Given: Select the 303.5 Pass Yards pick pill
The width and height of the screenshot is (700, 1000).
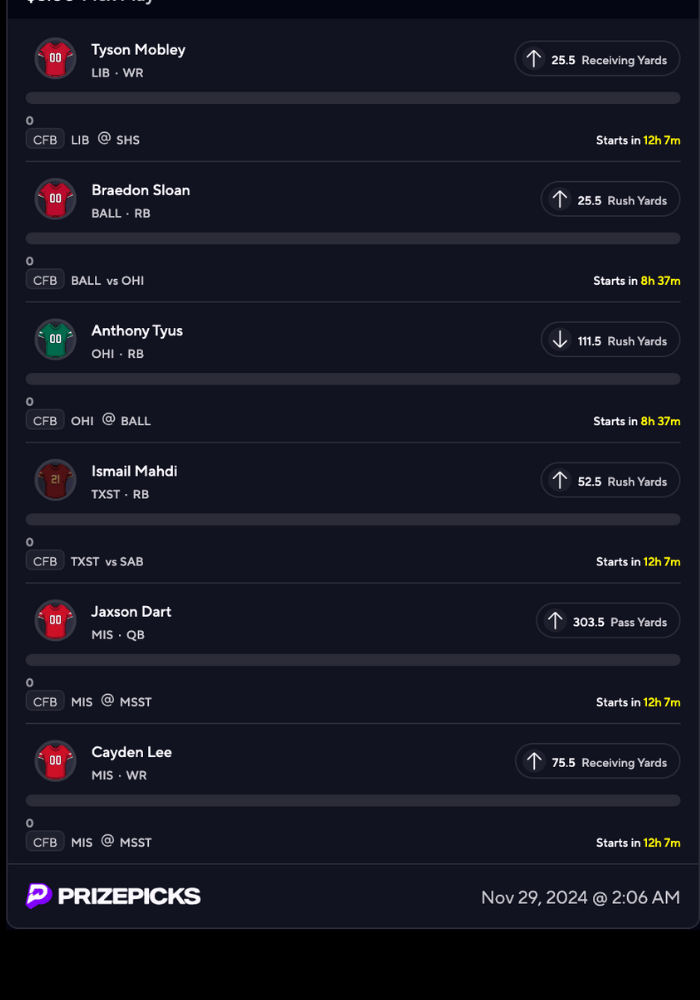Looking at the screenshot, I should click(607, 621).
